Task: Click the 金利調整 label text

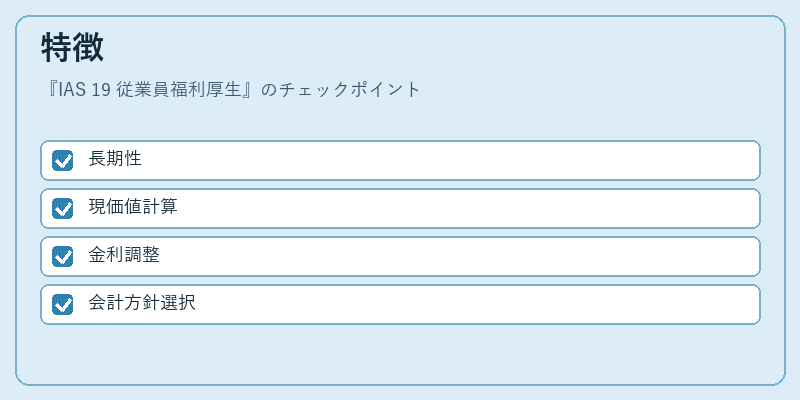Action: [124, 255]
